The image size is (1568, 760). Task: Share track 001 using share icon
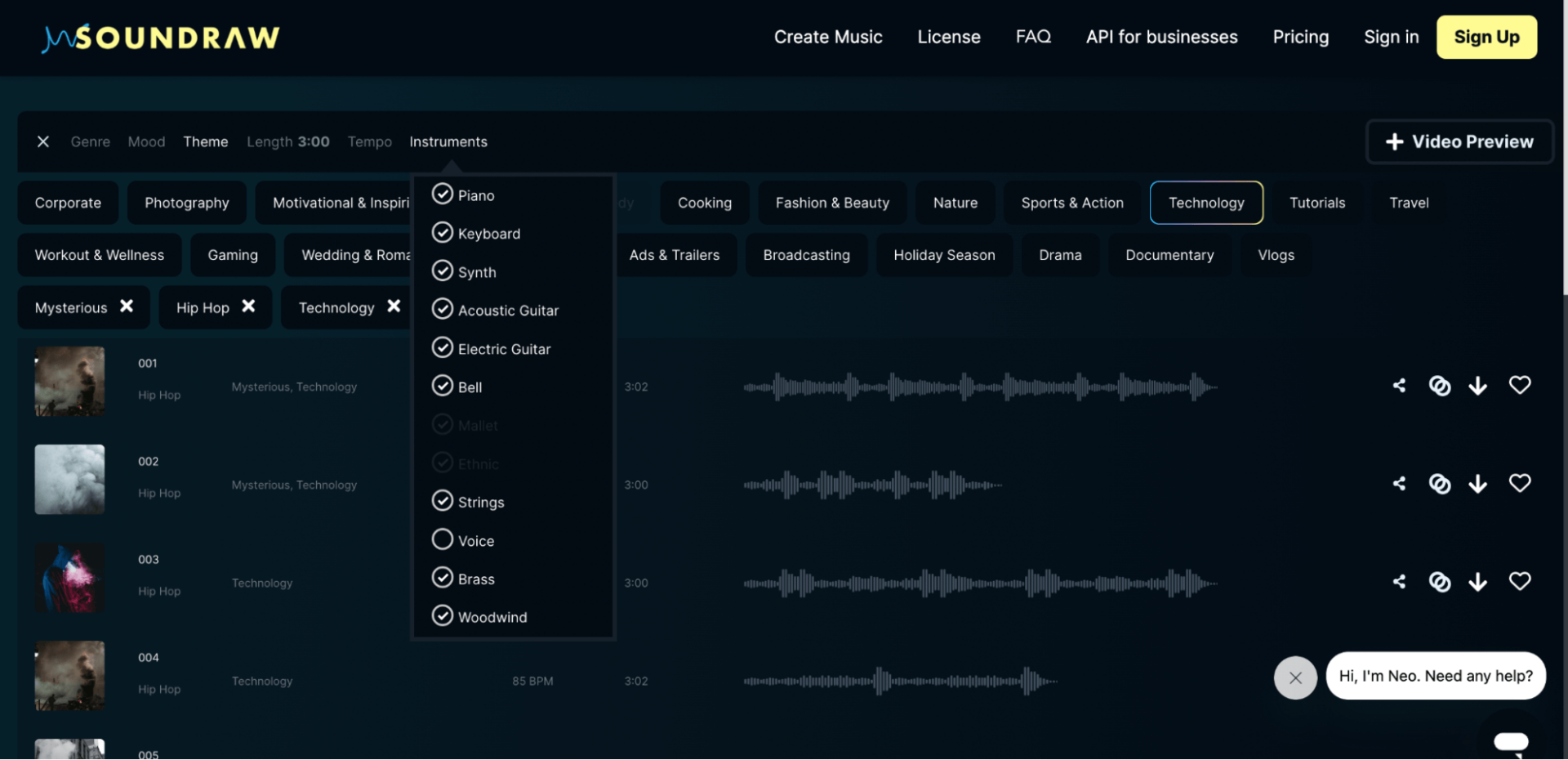click(x=1399, y=386)
